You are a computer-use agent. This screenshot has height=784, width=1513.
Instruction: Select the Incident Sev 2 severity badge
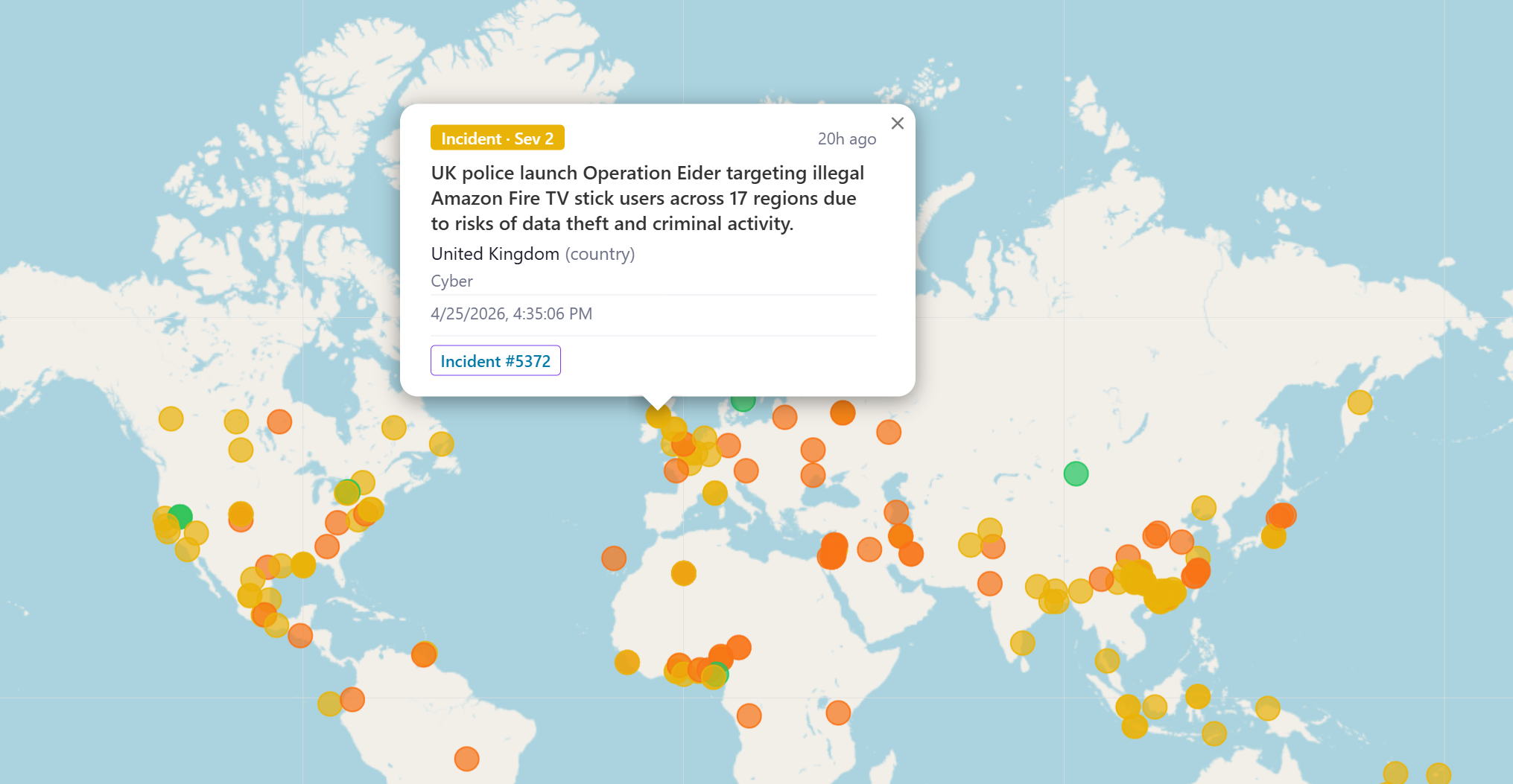point(497,138)
